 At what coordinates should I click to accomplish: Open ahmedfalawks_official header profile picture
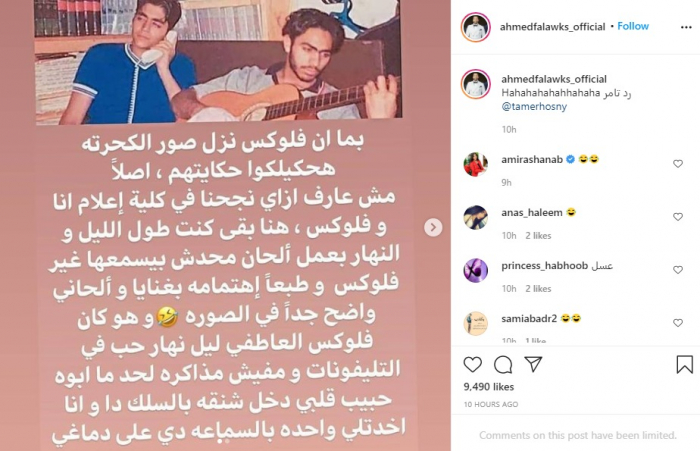pyautogui.click(x=475, y=27)
